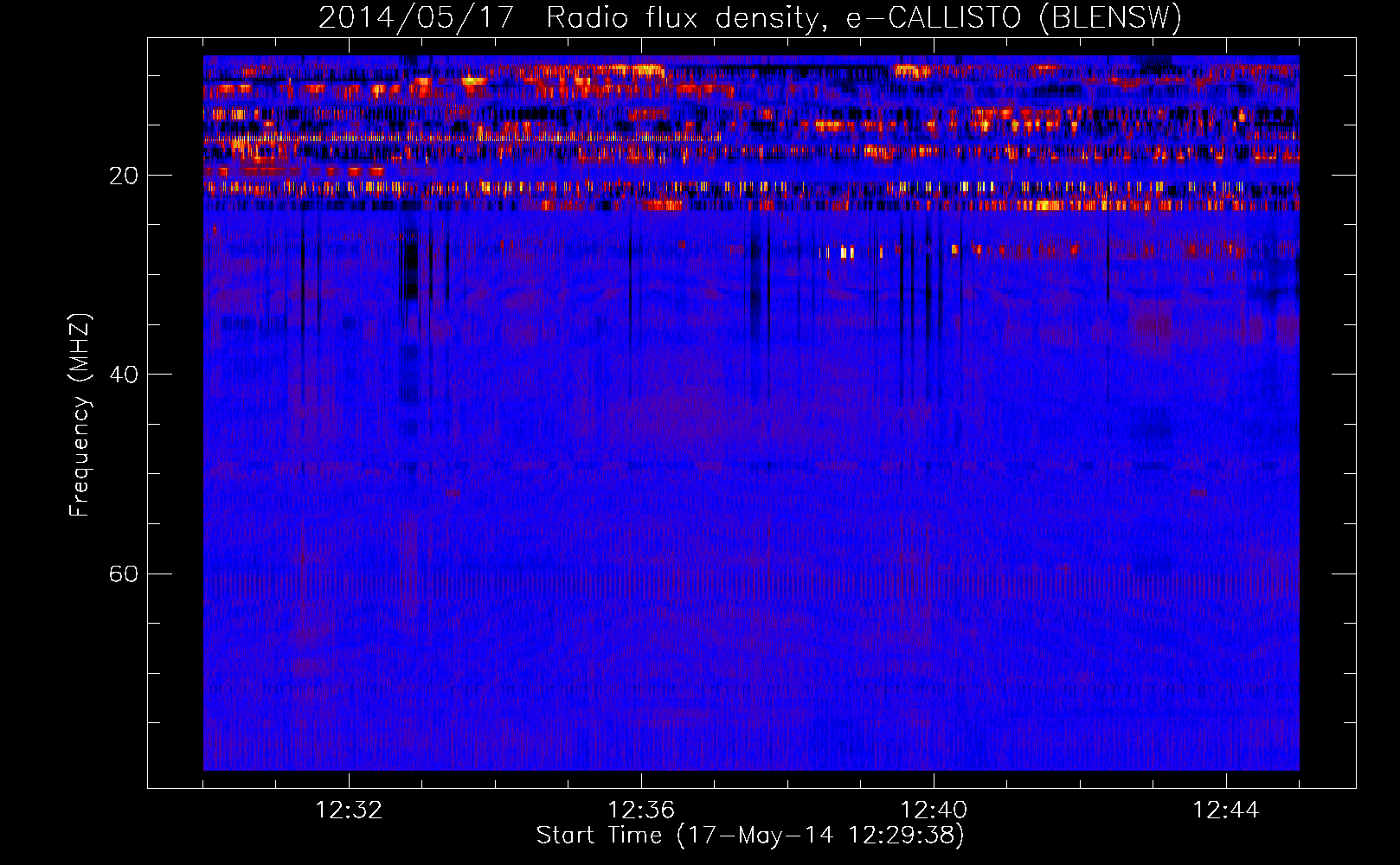Click the time tick label '12:44'
1400x865 pixels.
(x=1226, y=811)
